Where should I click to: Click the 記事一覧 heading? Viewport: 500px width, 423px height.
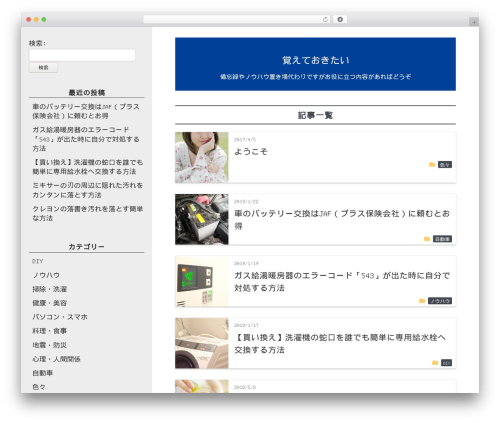point(315,115)
